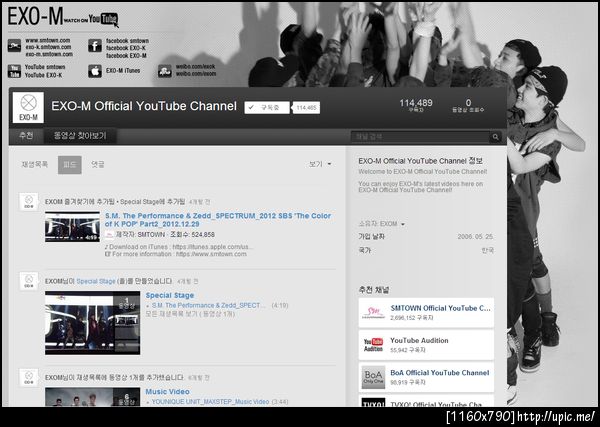Click the Special Stage link in feed entry text
This screenshot has height=427, width=600.
tap(96, 281)
